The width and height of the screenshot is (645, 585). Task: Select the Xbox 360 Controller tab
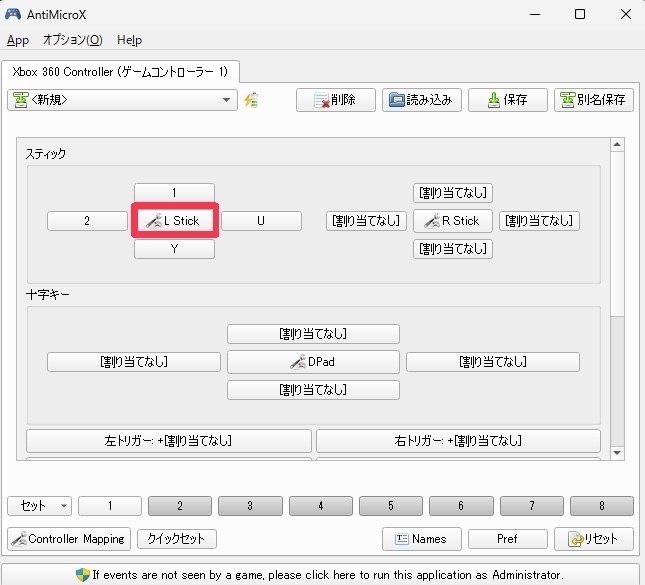coord(120,72)
